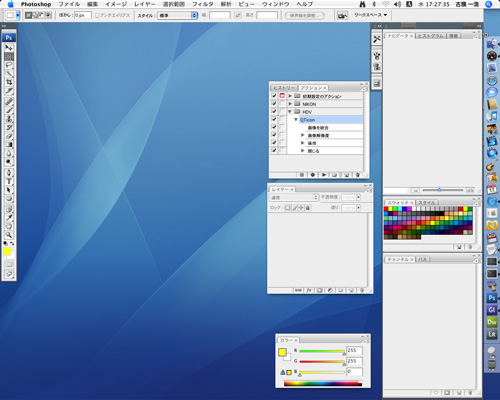Select the Blur tool
Screen dimensions: 500x400
[x=9, y=153]
